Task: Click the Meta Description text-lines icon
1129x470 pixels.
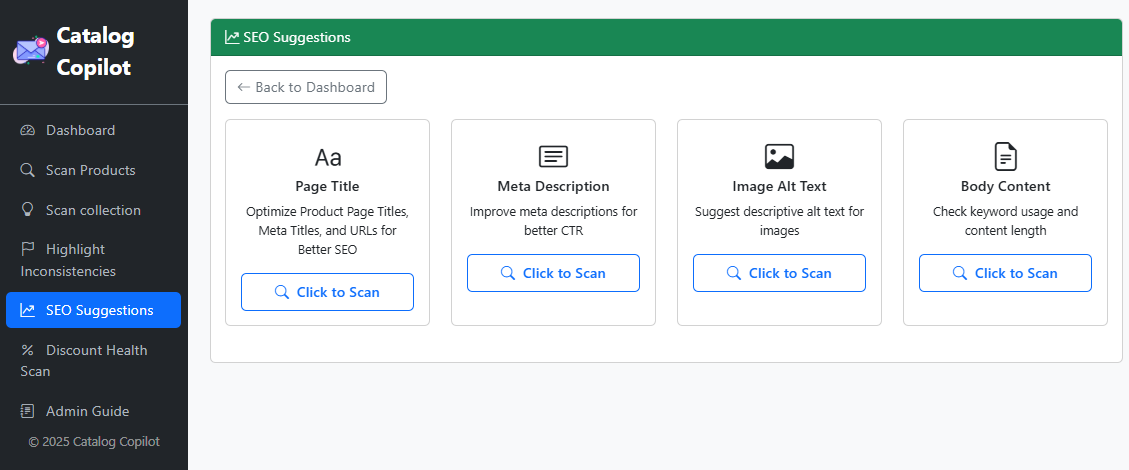Action: coord(553,157)
